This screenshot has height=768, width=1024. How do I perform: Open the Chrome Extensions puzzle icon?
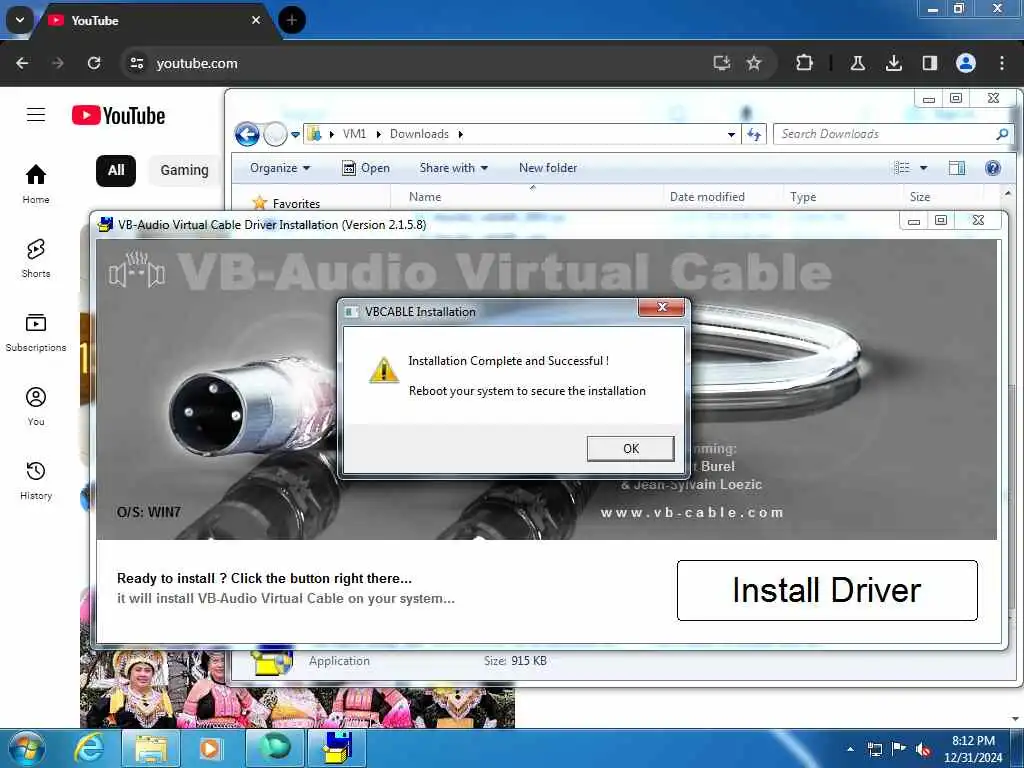[x=805, y=63]
